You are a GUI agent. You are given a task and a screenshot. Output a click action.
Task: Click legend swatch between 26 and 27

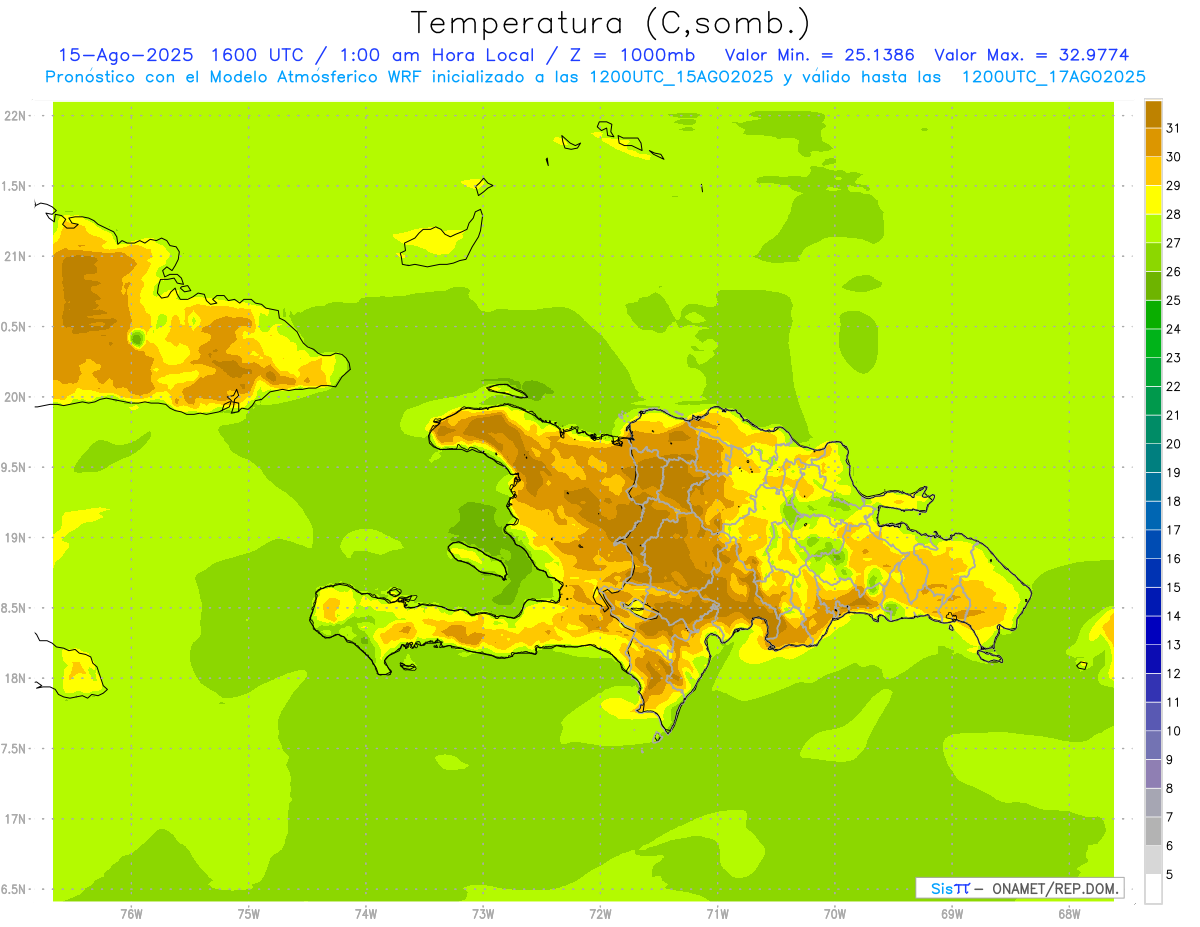click(1153, 257)
